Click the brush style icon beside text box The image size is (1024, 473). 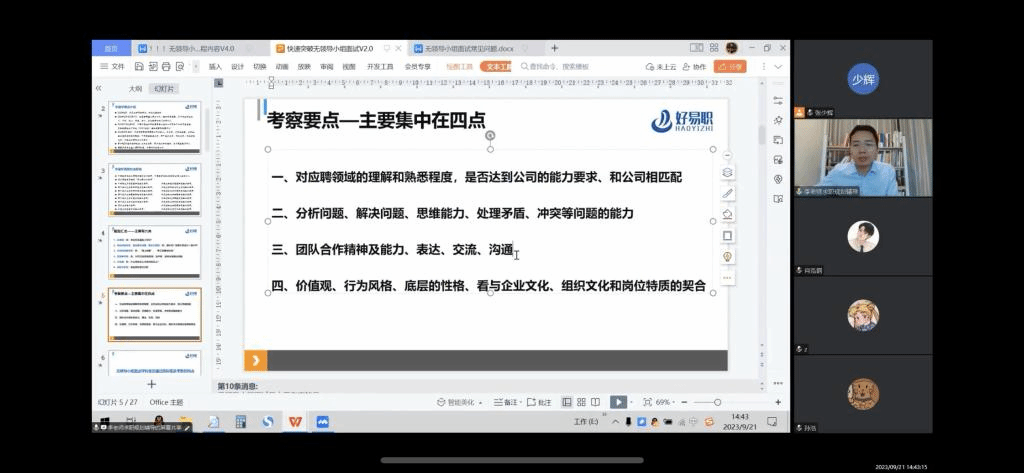click(727, 193)
